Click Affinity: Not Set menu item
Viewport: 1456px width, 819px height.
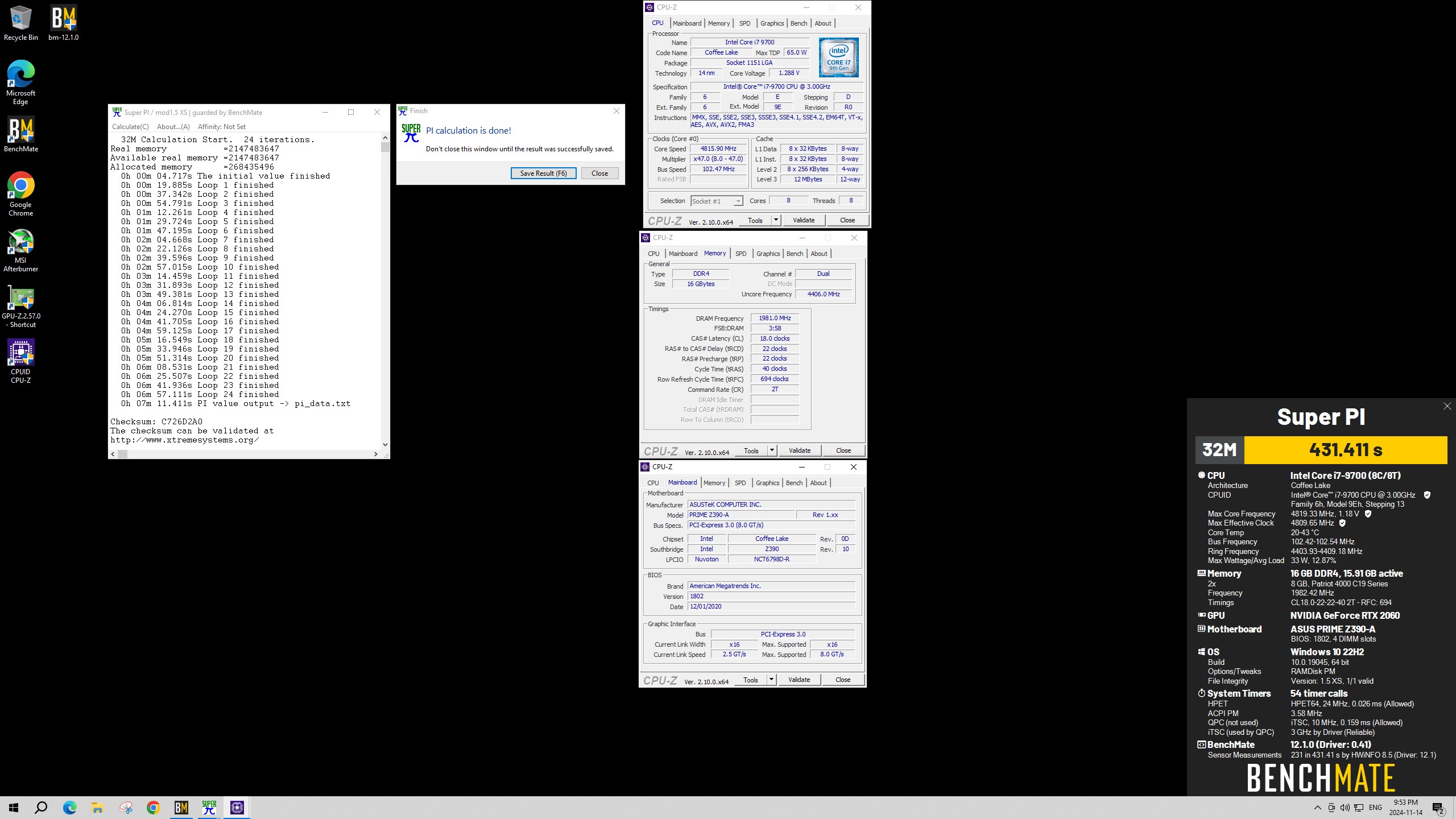click(x=222, y=127)
